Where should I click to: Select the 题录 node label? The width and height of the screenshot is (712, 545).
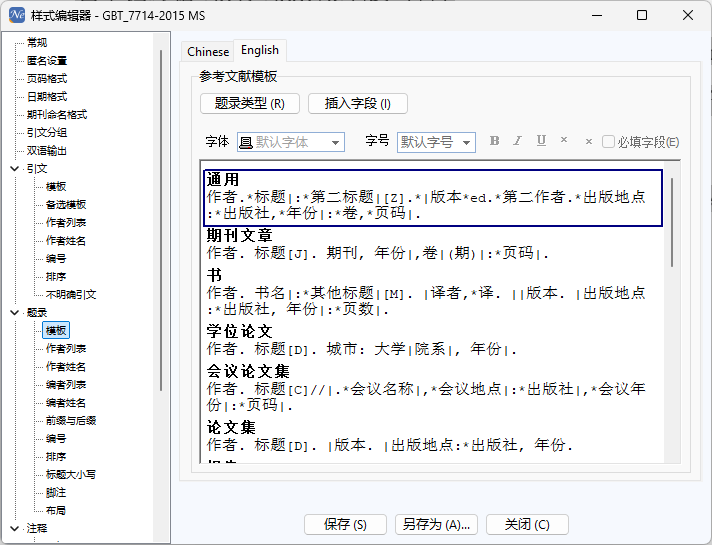[x=37, y=312]
